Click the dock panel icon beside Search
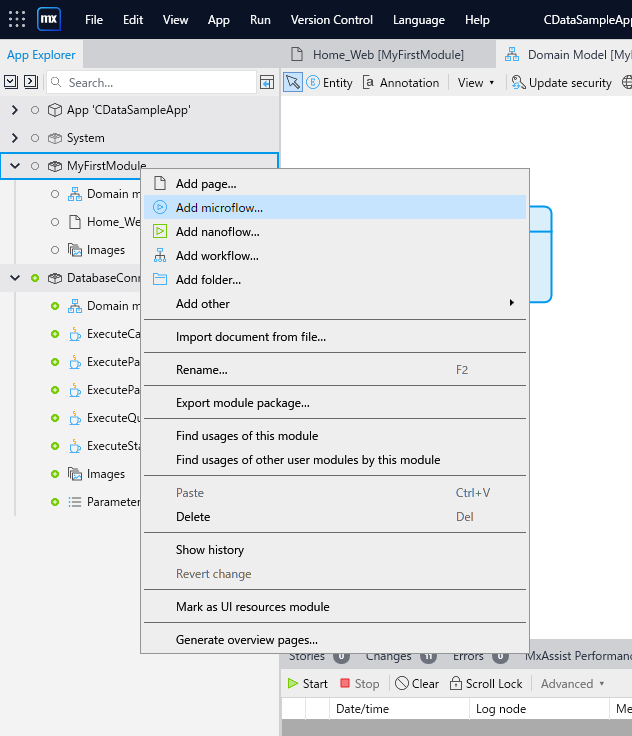 [x=267, y=83]
